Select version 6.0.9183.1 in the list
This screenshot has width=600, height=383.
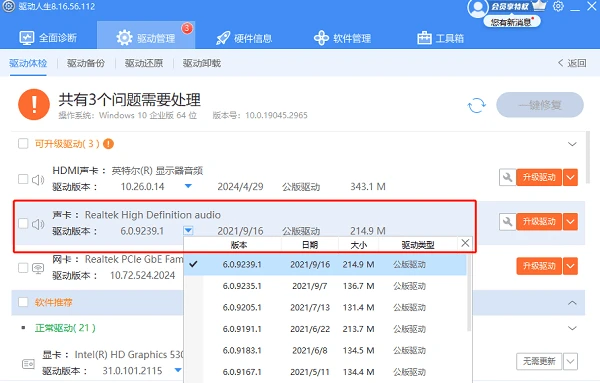(x=325, y=350)
